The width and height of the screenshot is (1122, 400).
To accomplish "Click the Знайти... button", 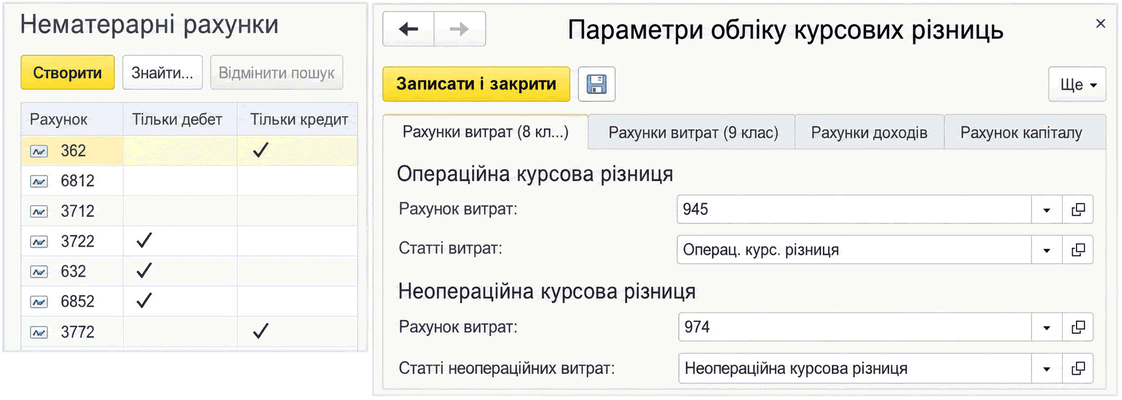I will pos(162,73).
